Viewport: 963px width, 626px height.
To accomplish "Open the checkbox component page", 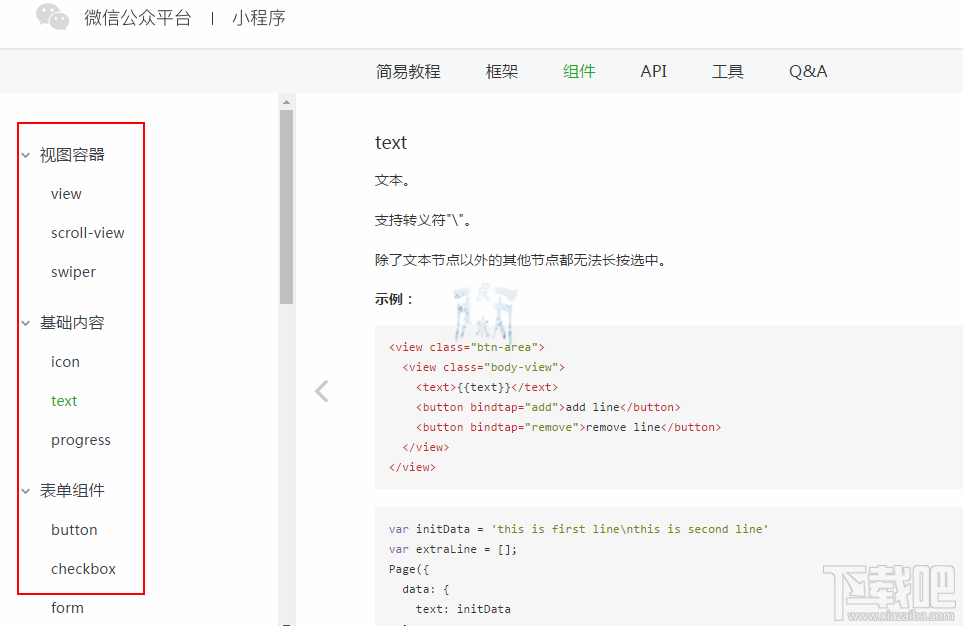I will point(84,569).
